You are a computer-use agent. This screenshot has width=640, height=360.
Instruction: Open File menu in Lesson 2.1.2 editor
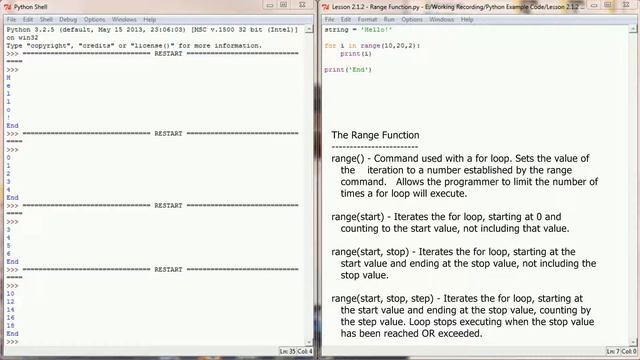tap(329, 20)
